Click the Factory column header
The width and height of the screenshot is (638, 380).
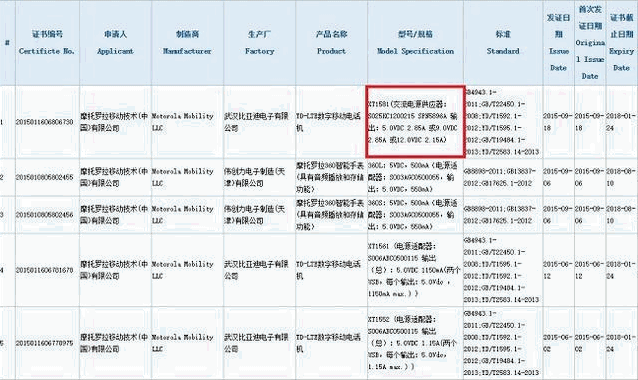point(259,43)
